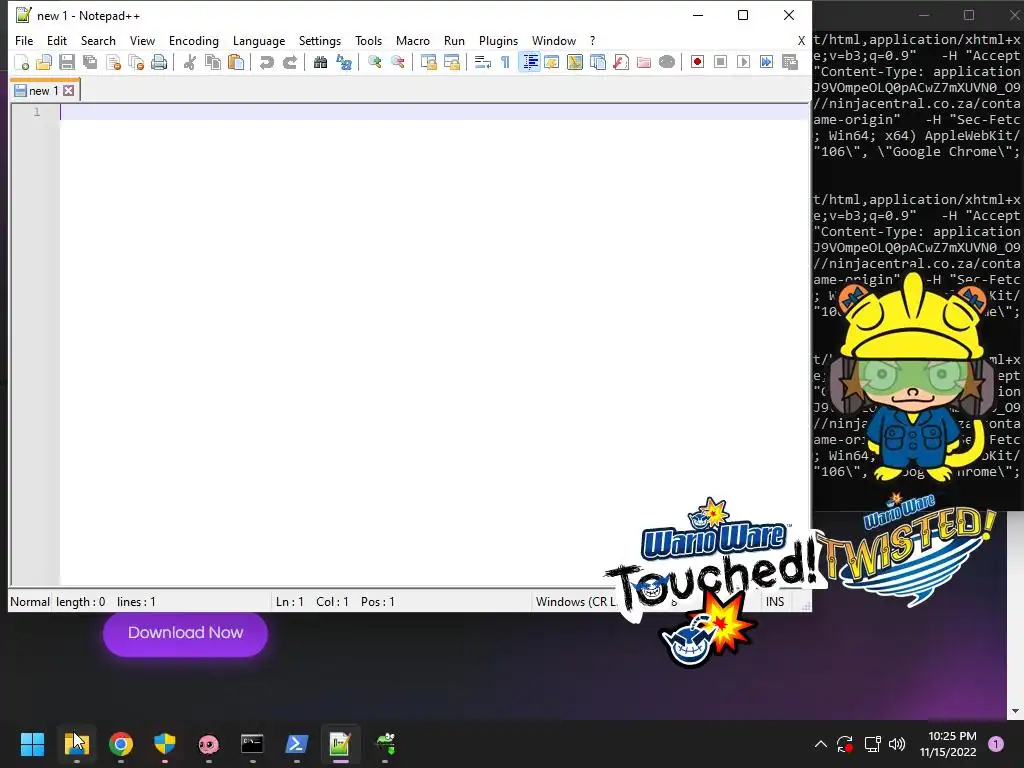This screenshot has width=1024, height=768.
Task: Open Folder as Workspace toolbar icon
Action: click(643, 62)
